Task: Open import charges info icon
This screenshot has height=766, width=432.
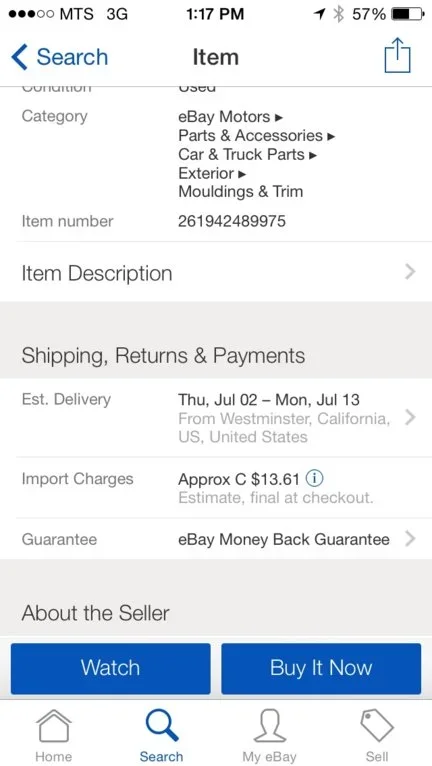Action: click(314, 478)
